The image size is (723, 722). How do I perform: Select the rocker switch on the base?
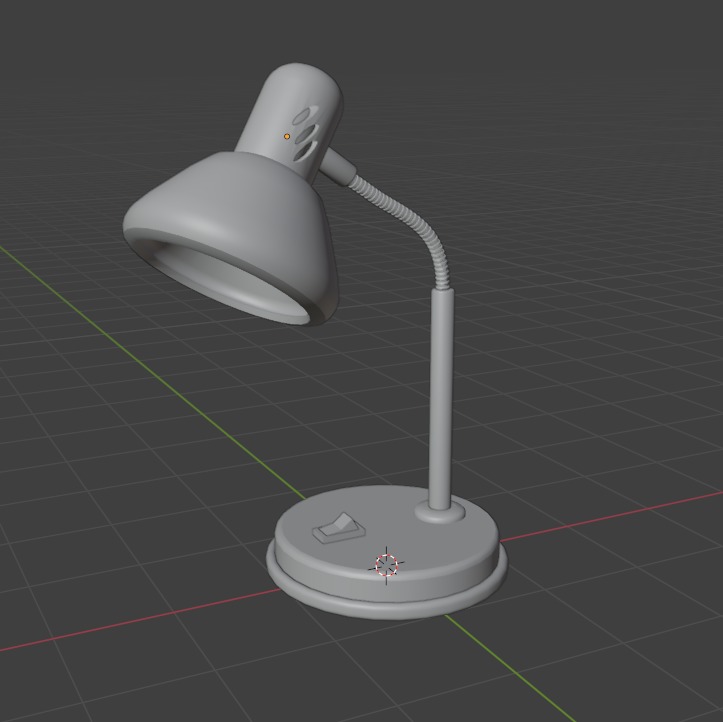point(339,528)
